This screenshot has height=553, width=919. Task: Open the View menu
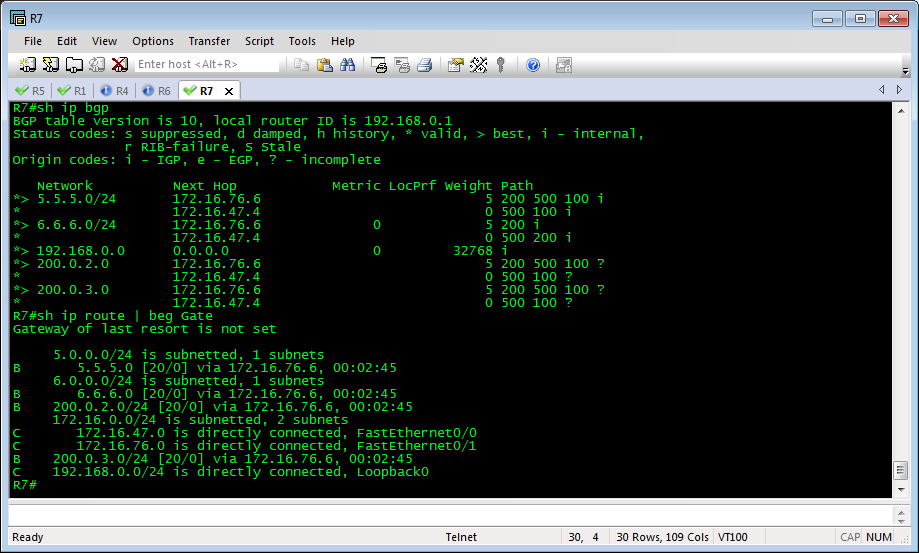click(104, 41)
